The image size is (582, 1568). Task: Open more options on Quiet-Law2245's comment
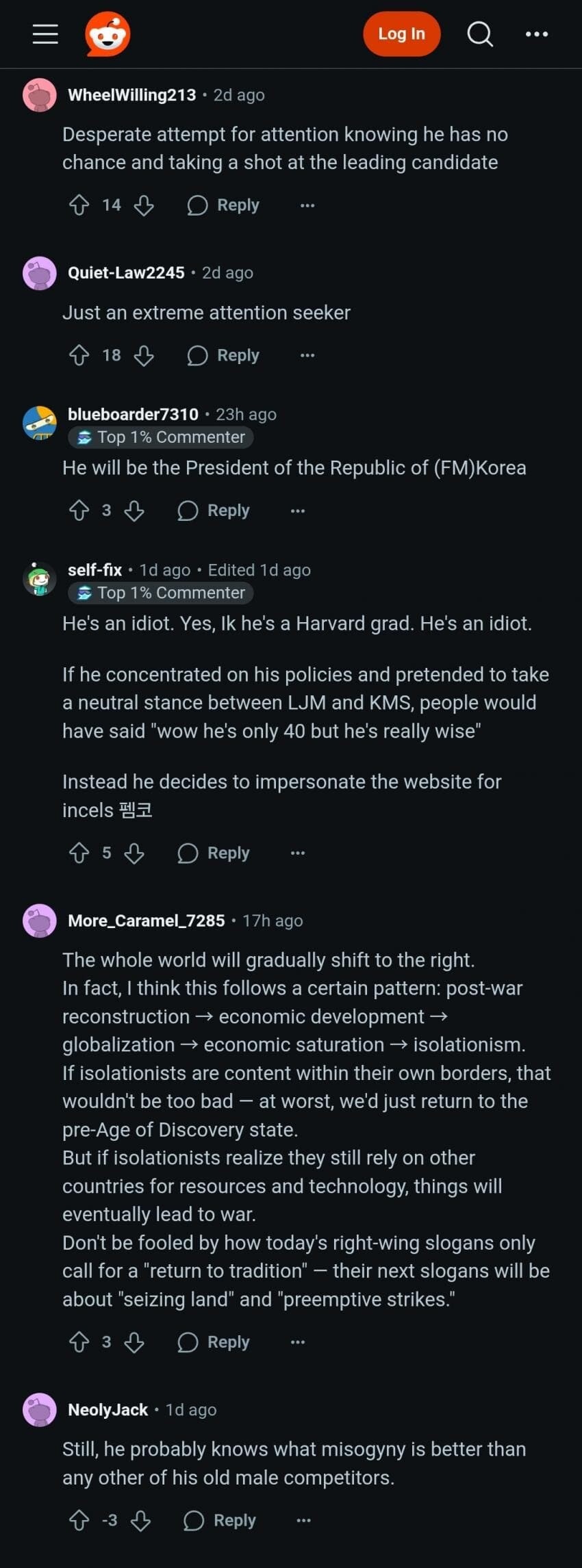coord(307,355)
